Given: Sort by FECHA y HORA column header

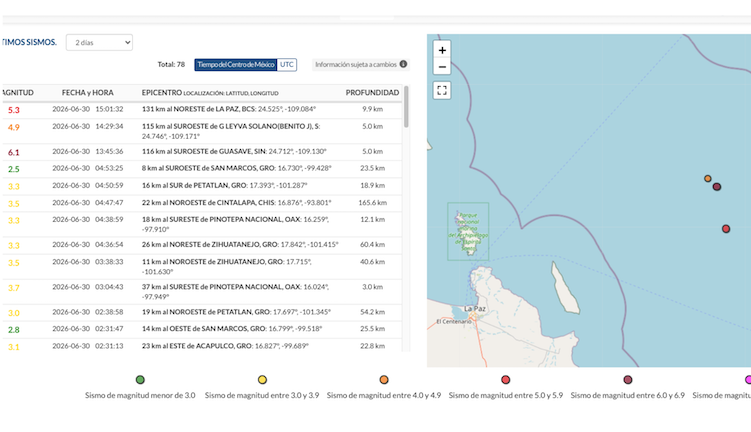Looking at the screenshot, I should pyautogui.click(x=88, y=92).
